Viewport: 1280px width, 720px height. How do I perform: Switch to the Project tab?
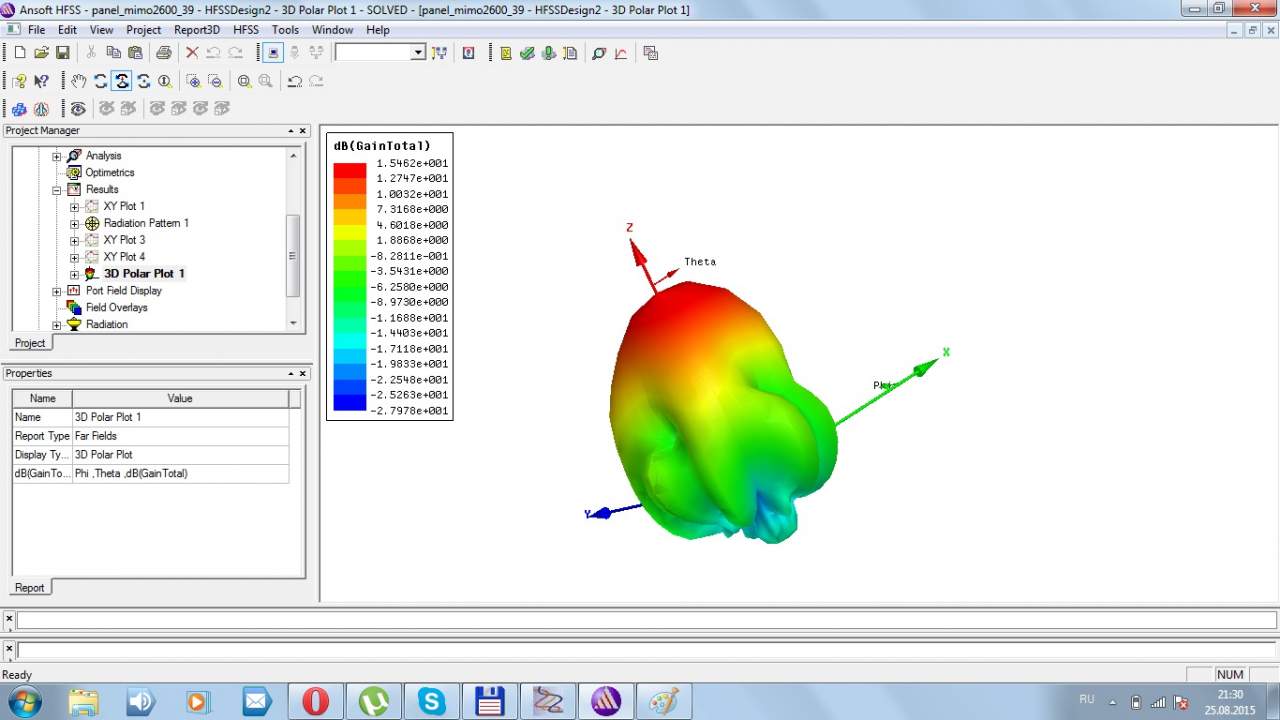[30, 343]
